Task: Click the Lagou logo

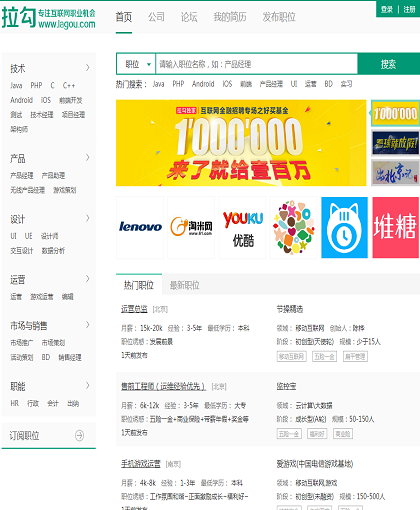Action: pyautogui.click(x=49, y=17)
